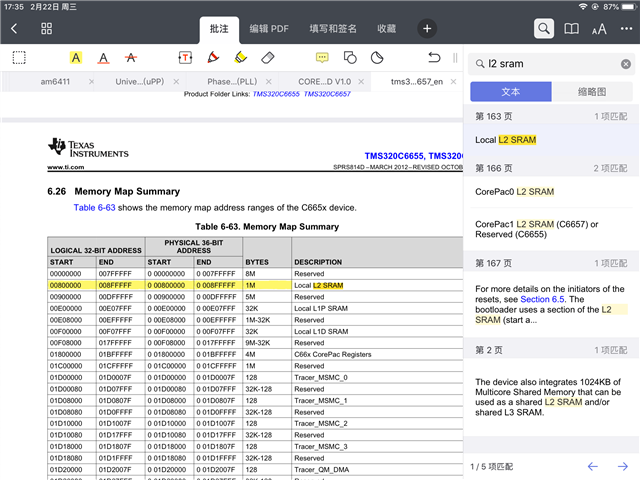Open the reading mode book icon
The height and width of the screenshot is (480, 640).
(x=572, y=29)
